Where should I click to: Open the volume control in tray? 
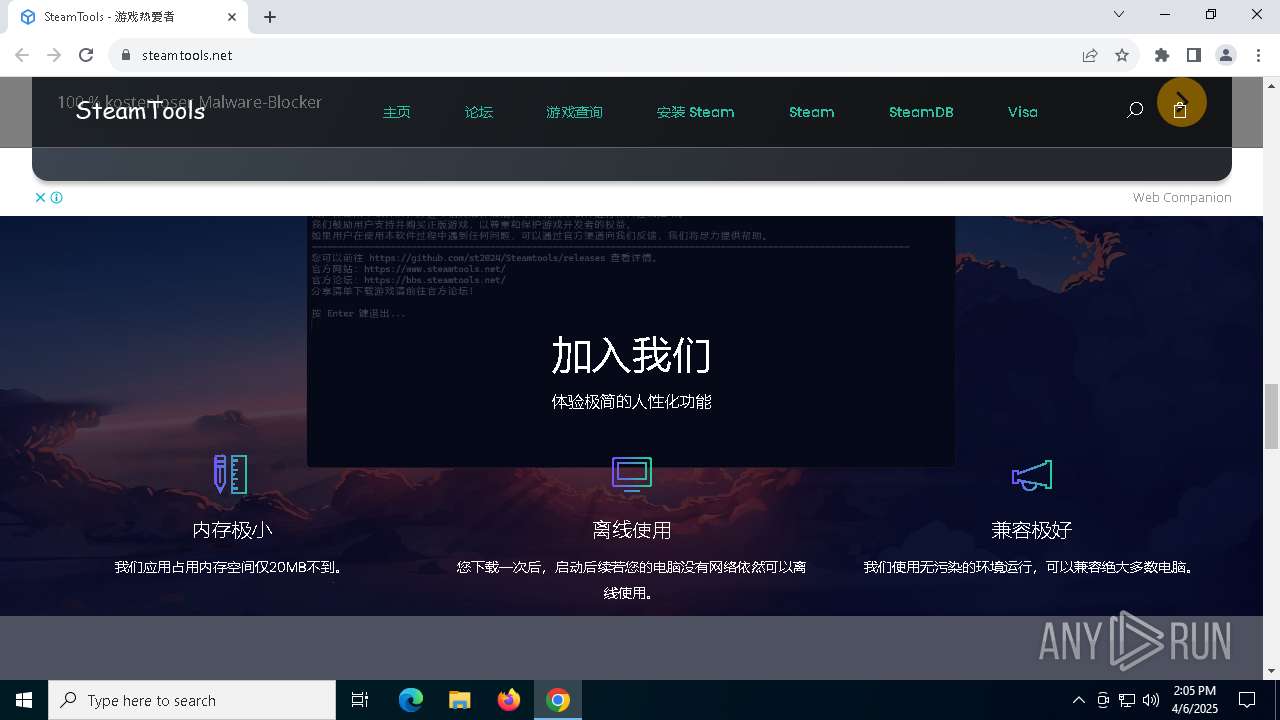pyautogui.click(x=1151, y=700)
